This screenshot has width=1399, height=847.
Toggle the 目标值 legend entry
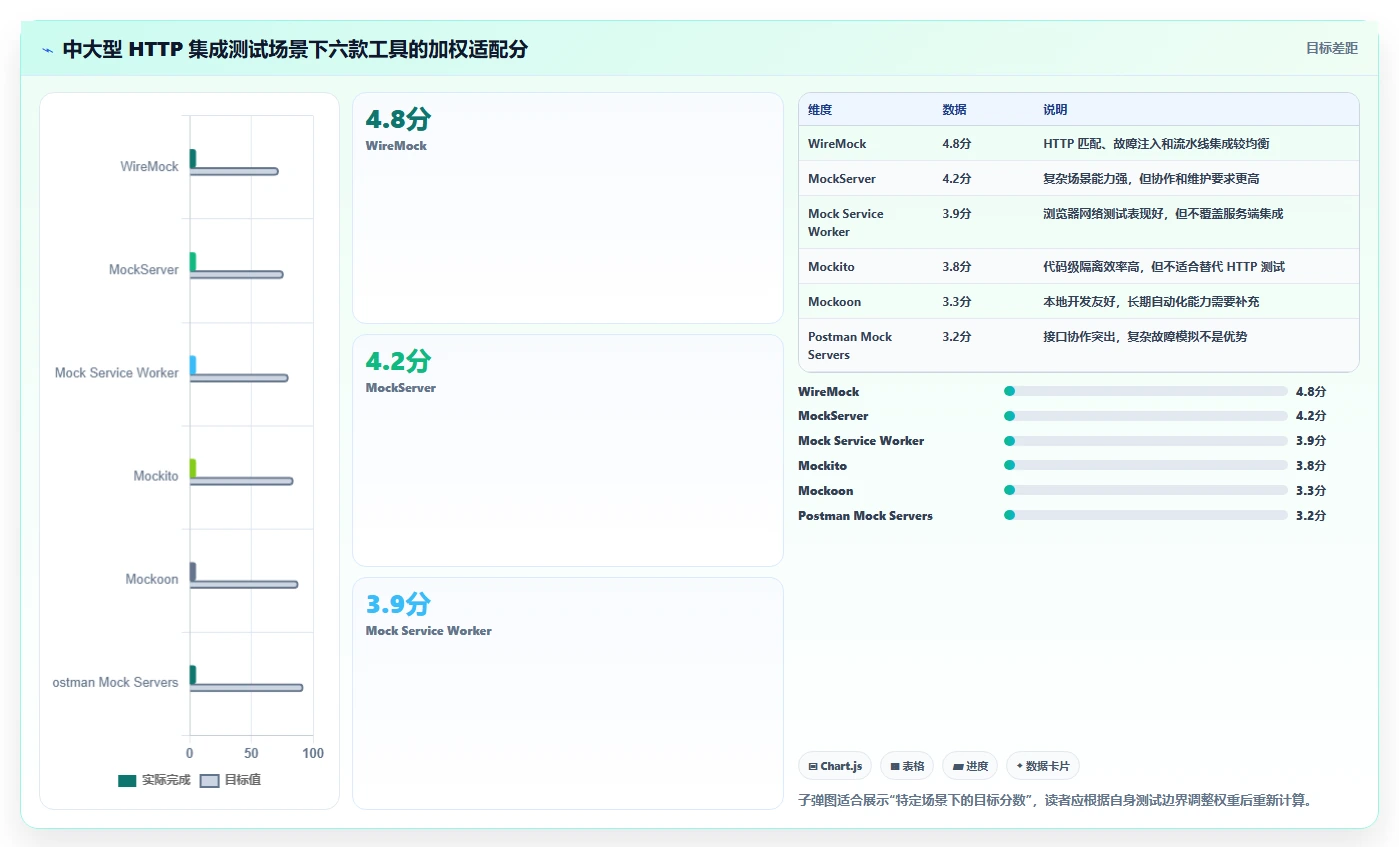click(231, 780)
